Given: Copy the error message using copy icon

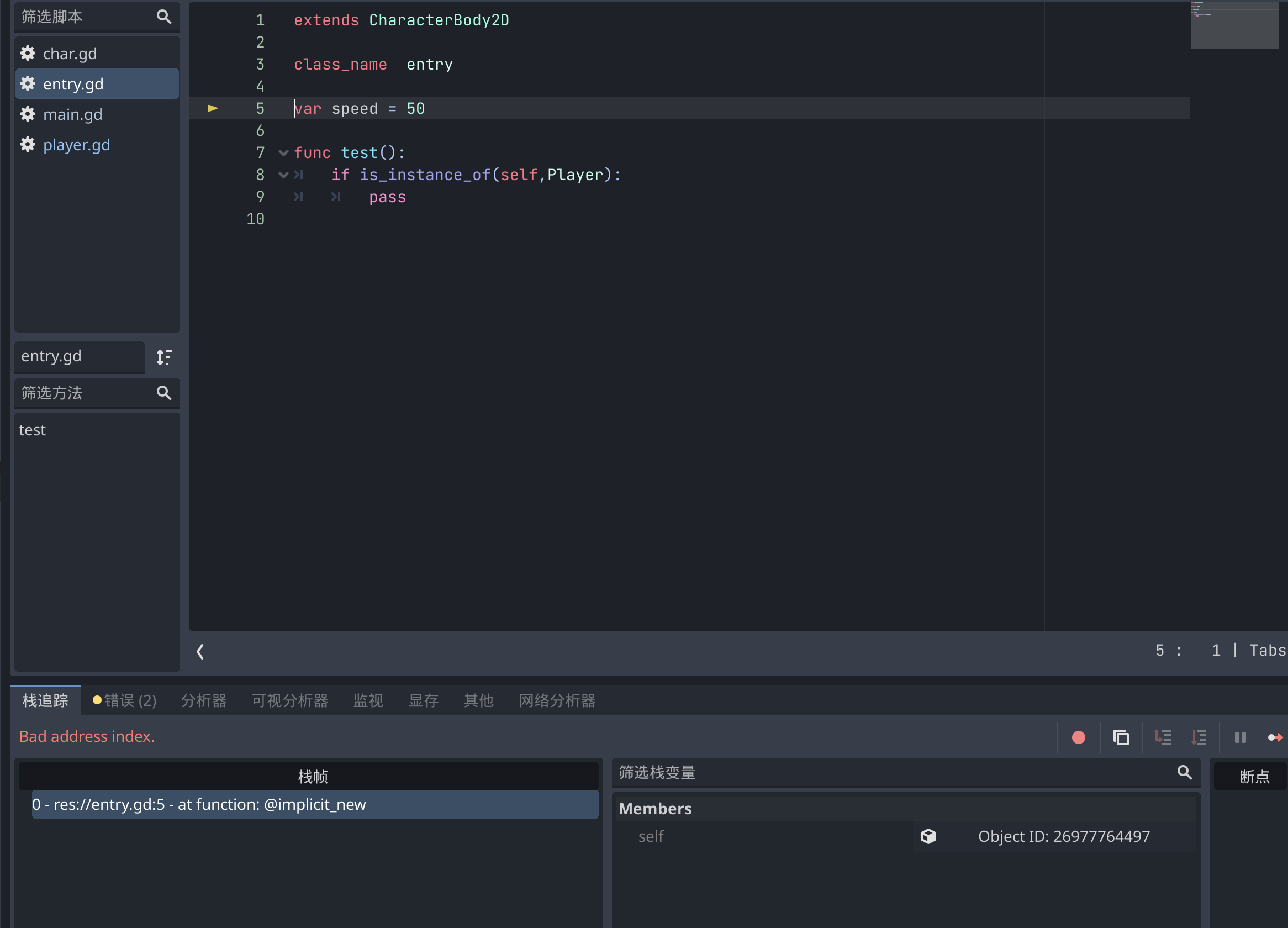Looking at the screenshot, I should [x=1121, y=737].
